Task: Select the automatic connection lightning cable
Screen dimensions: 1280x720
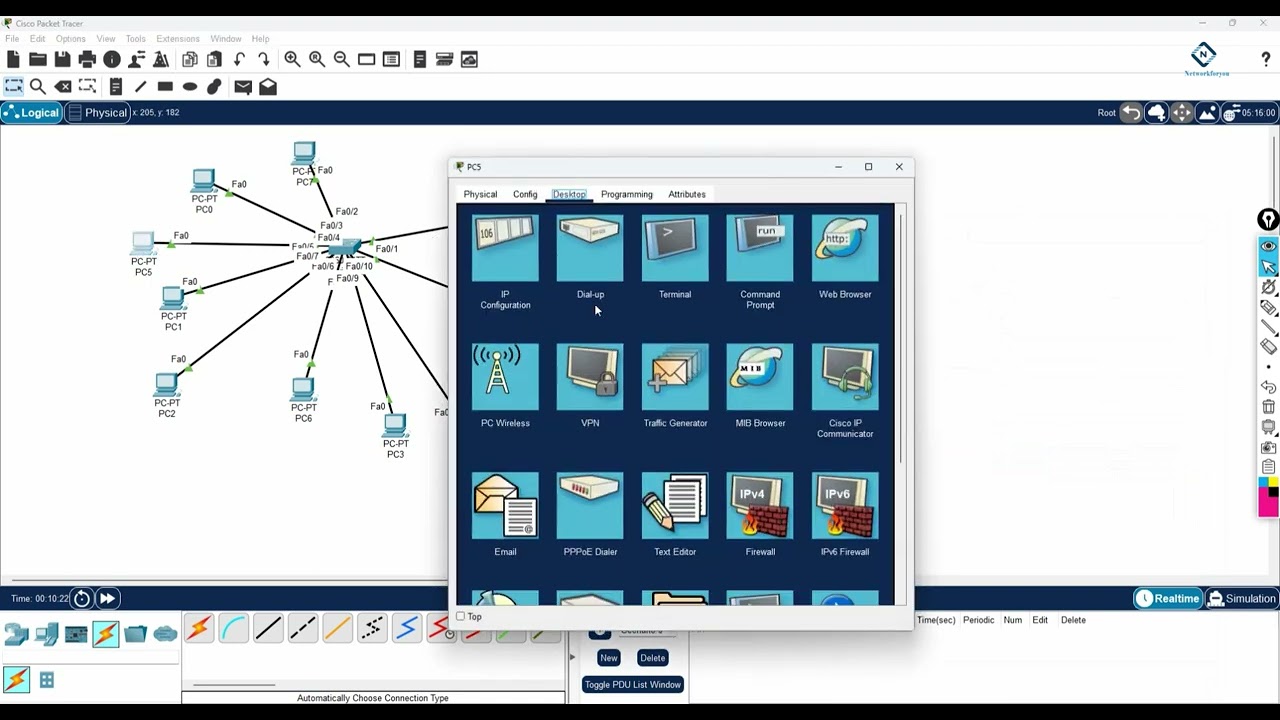Action: click(198, 628)
